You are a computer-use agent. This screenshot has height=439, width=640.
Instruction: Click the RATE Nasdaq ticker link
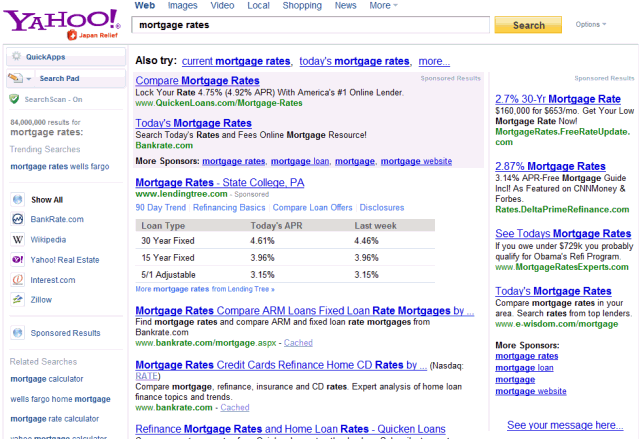click(147, 376)
